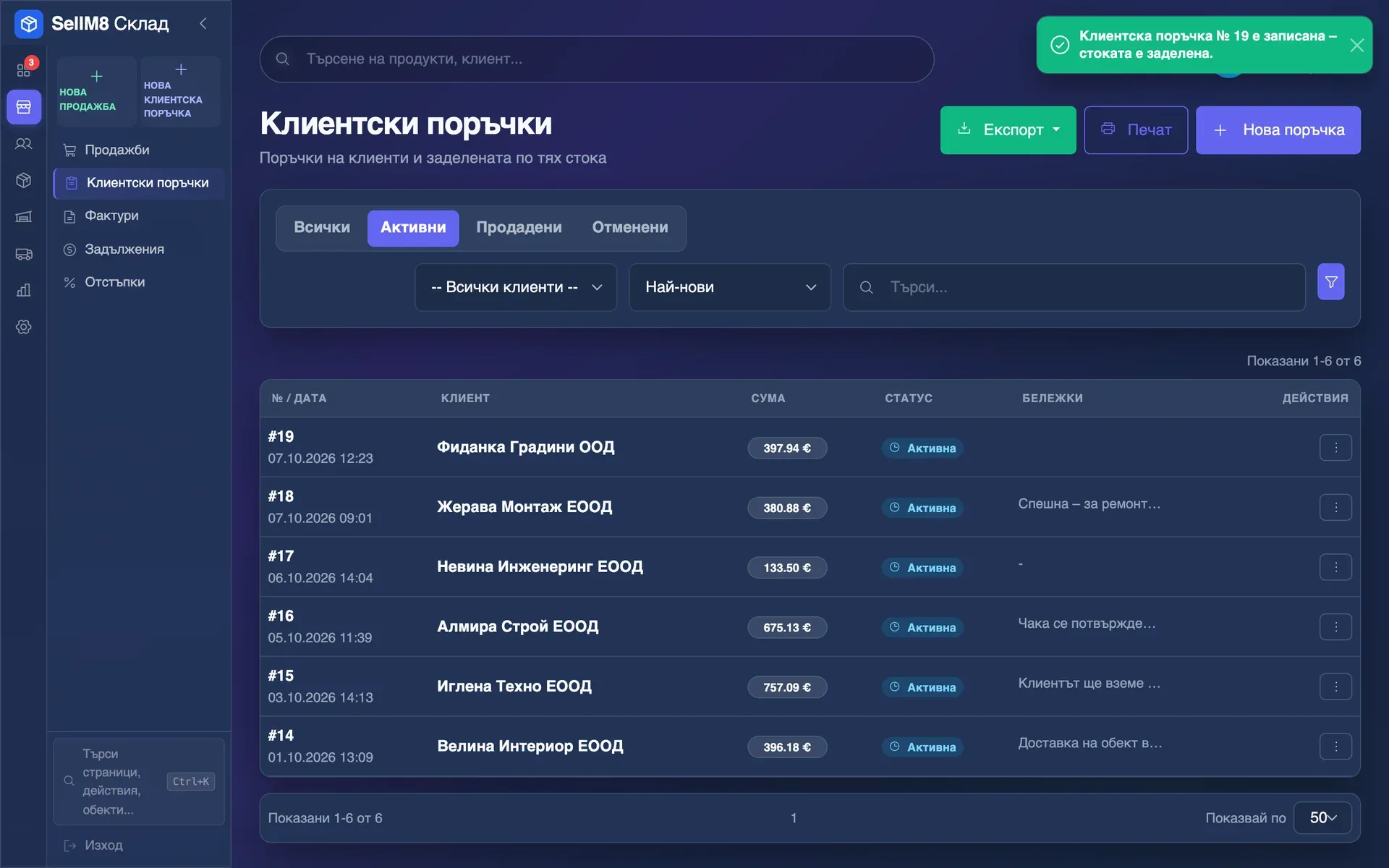Open the settings gear icon in rail
This screenshot has height=868, width=1389.
pyautogui.click(x=24, y=327)
